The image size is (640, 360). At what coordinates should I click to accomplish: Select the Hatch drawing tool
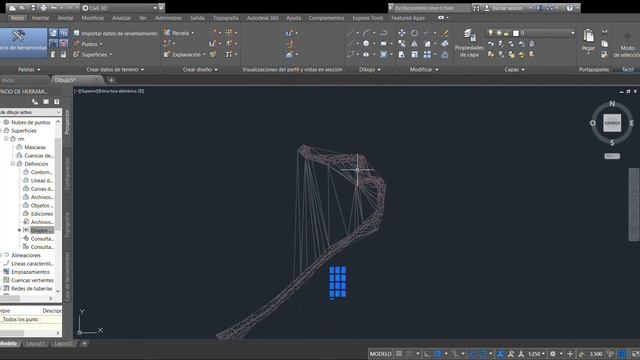pos(384,54)
